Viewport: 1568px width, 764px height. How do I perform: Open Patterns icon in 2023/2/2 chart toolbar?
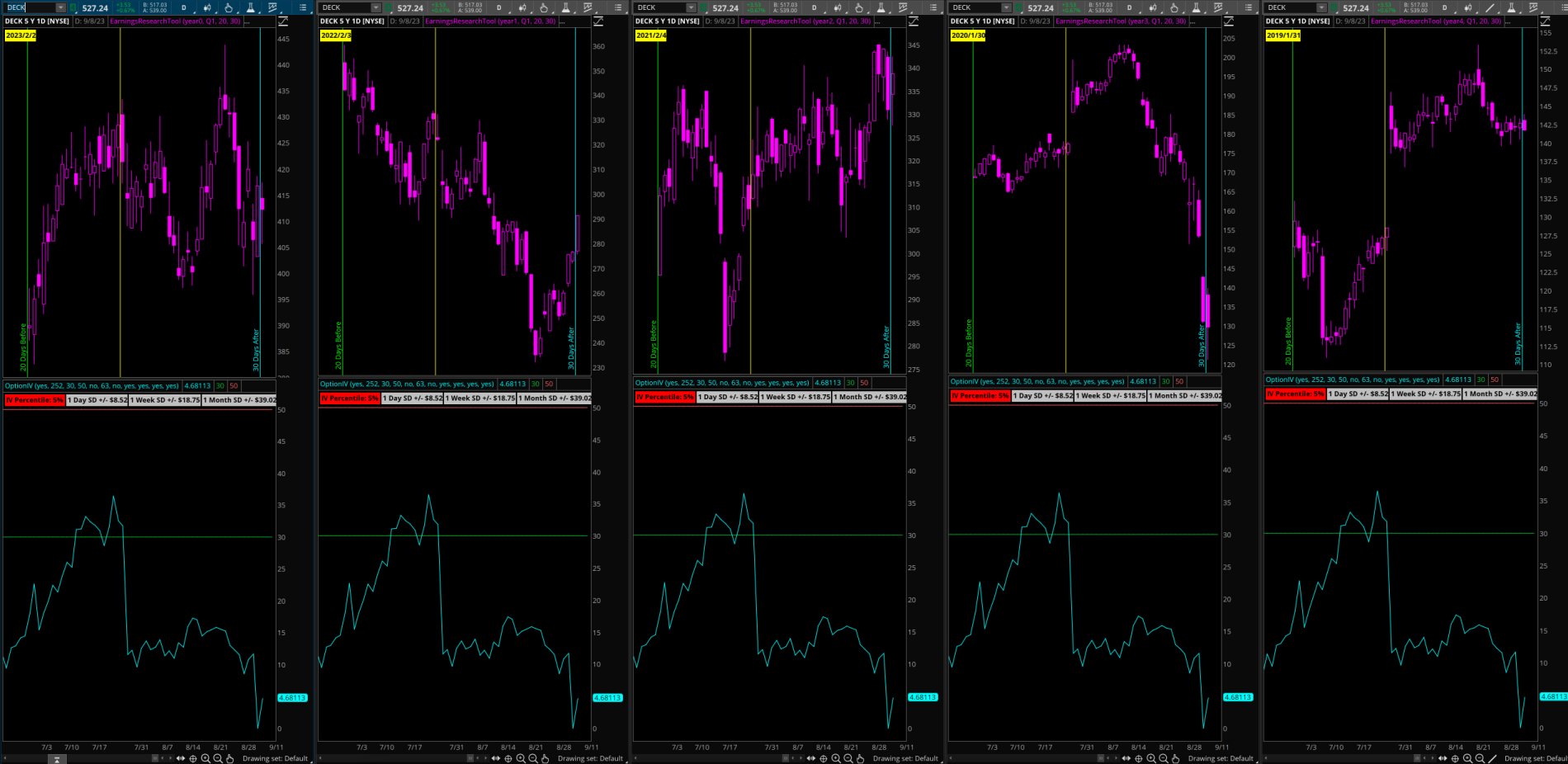[x=272, y=7]
